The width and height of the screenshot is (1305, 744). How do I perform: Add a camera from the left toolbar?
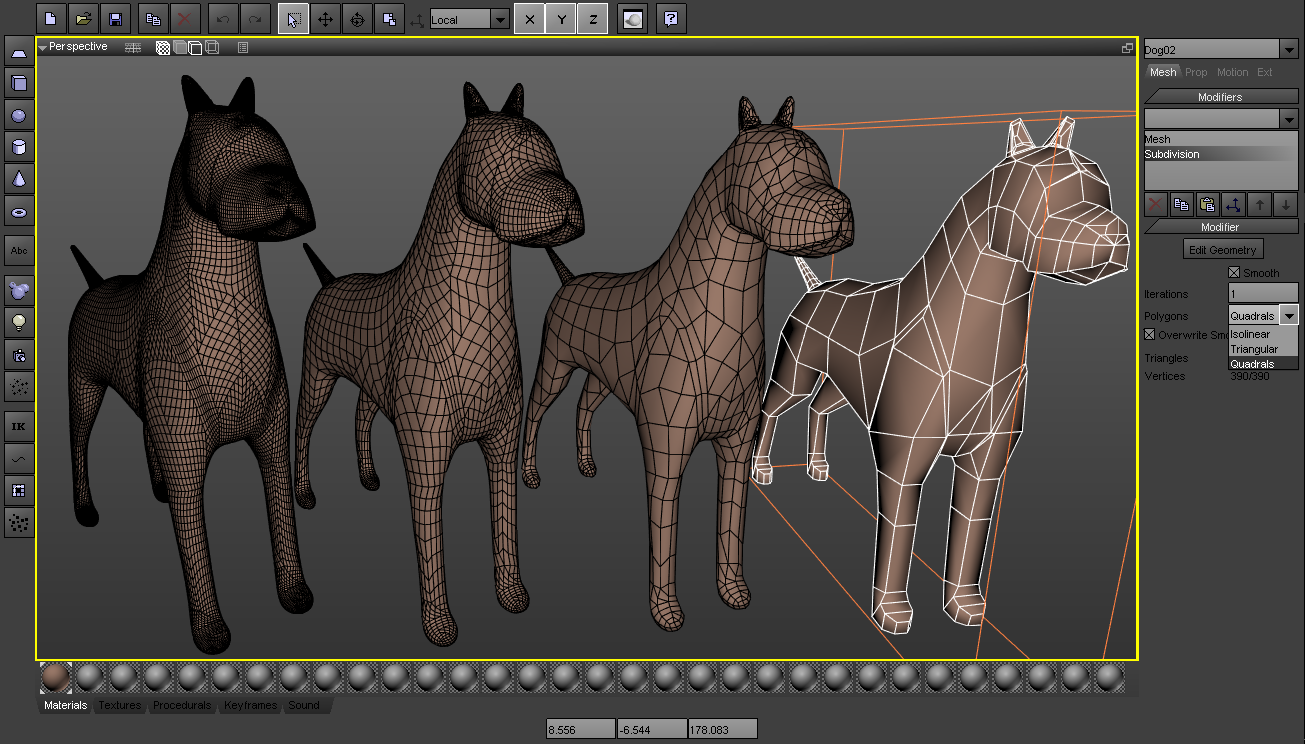point(18,354)
